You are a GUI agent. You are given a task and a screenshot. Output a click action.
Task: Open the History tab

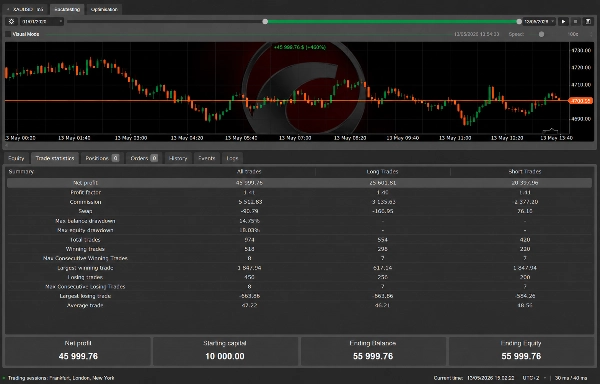(x=178, y=158)
